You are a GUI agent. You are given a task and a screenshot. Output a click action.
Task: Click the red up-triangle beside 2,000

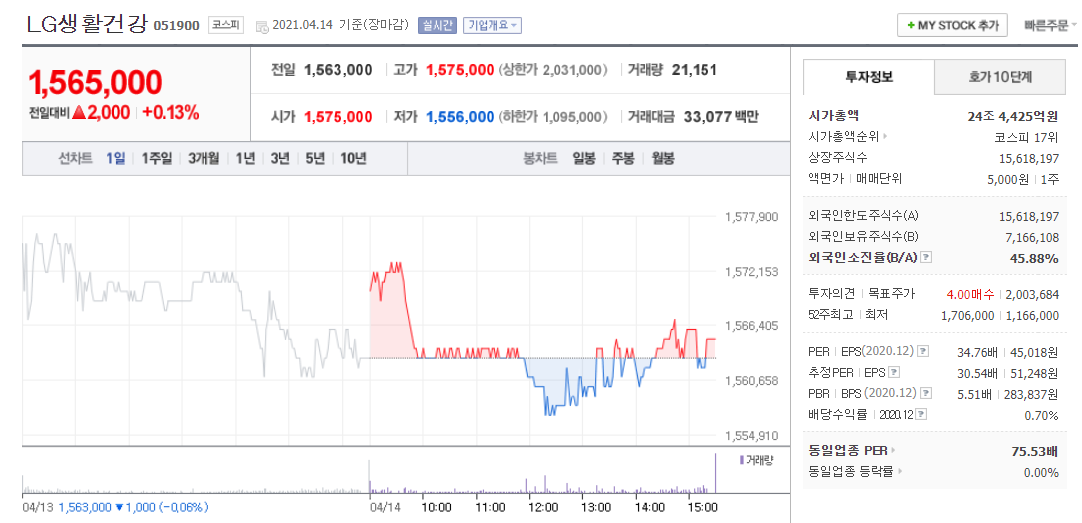[x=79, y=113]
